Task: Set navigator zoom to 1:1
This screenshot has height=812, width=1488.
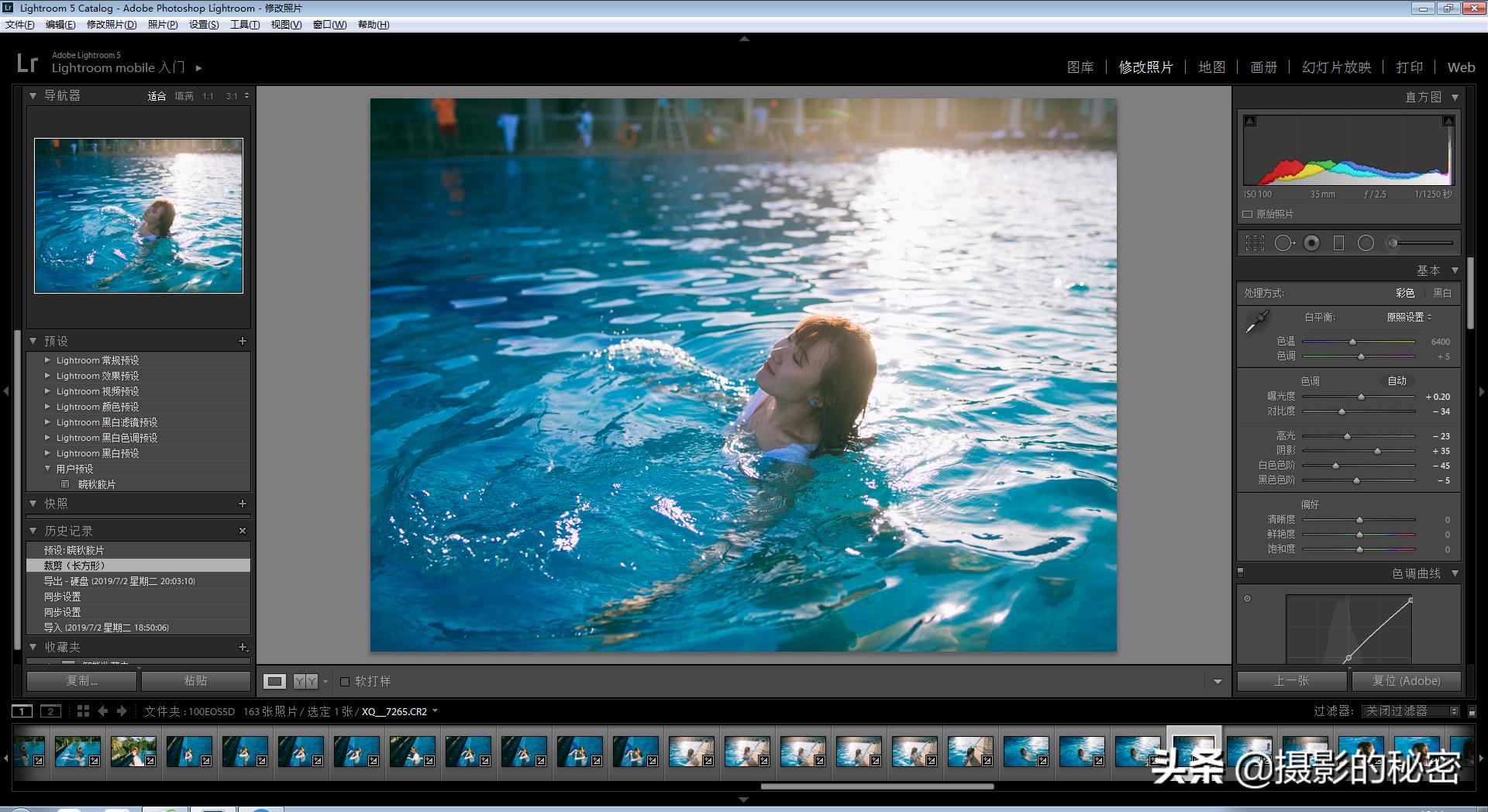Action: pyautogui.click(x=208, y=96)
